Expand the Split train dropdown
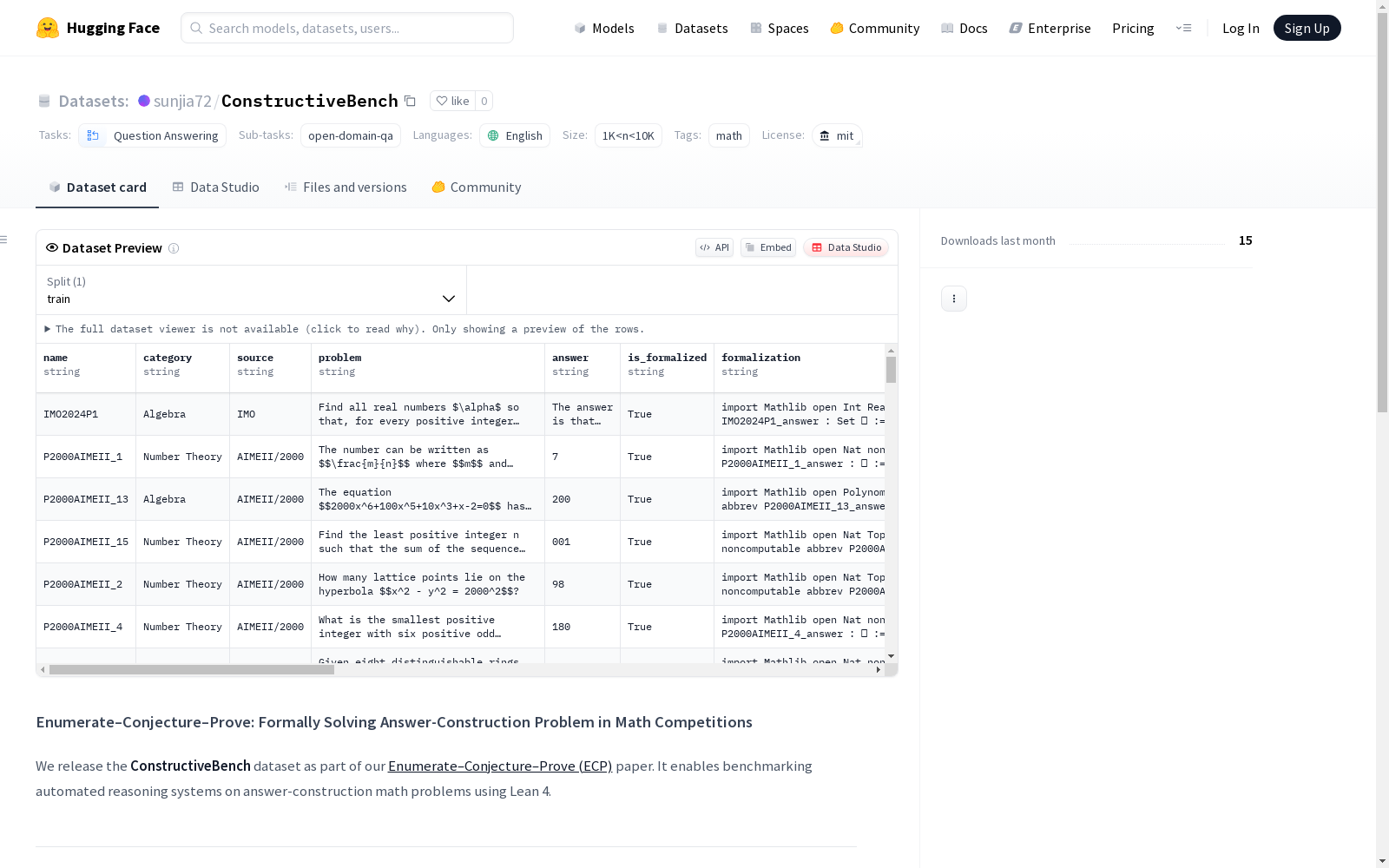The image size is (1389, 868). (251, 290)
